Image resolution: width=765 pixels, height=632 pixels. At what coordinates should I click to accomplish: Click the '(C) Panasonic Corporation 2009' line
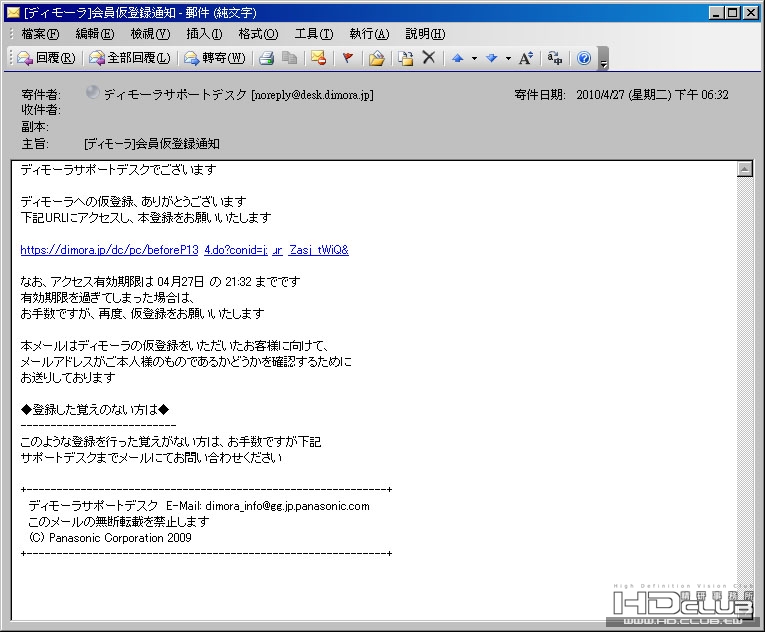[110, 538]
